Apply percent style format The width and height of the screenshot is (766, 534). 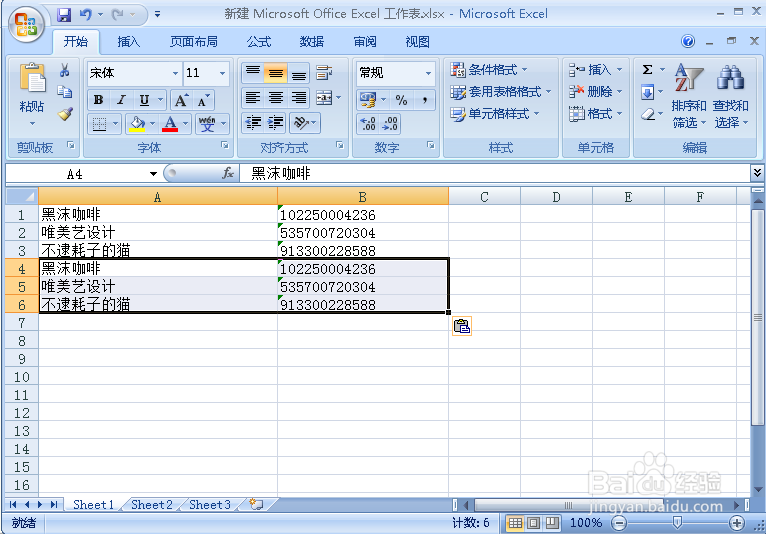[401, 100]
